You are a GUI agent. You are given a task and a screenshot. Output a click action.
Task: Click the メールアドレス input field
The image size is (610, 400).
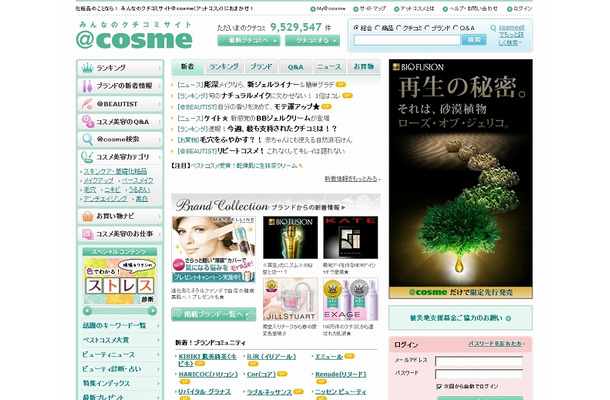tap(479, 361)
